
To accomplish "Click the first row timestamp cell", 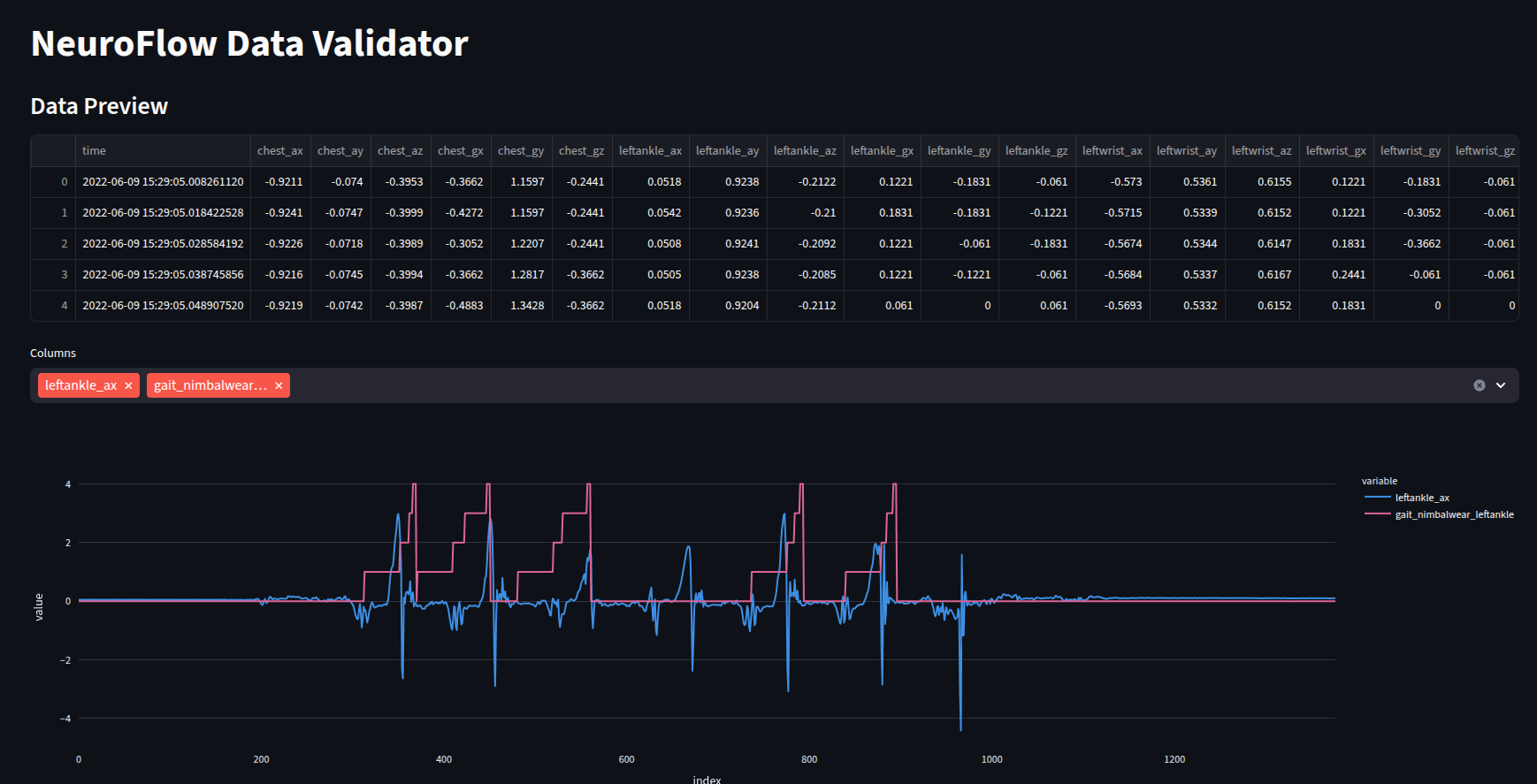I will click(x=163, y=182).
